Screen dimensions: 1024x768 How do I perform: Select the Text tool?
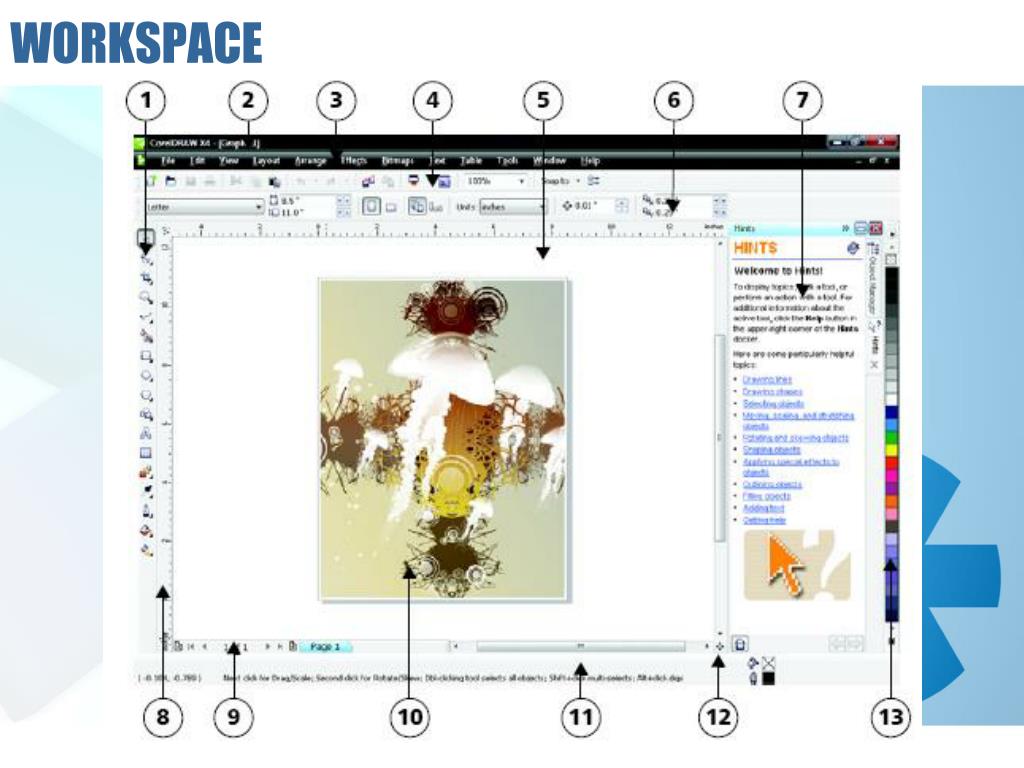(x=146, y=434)
